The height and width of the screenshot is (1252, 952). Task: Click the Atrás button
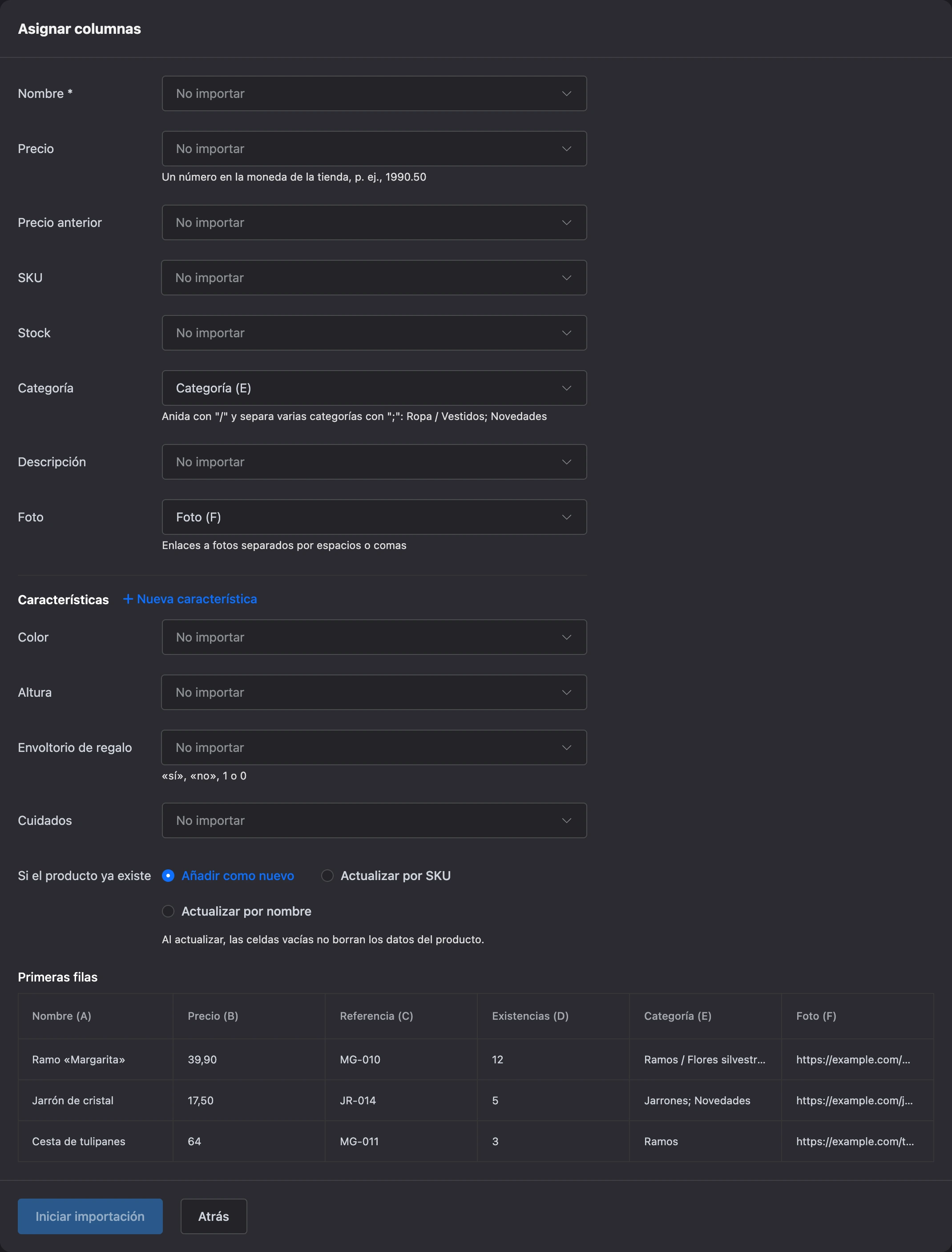pyautogui.click(x=214, y=1216)
